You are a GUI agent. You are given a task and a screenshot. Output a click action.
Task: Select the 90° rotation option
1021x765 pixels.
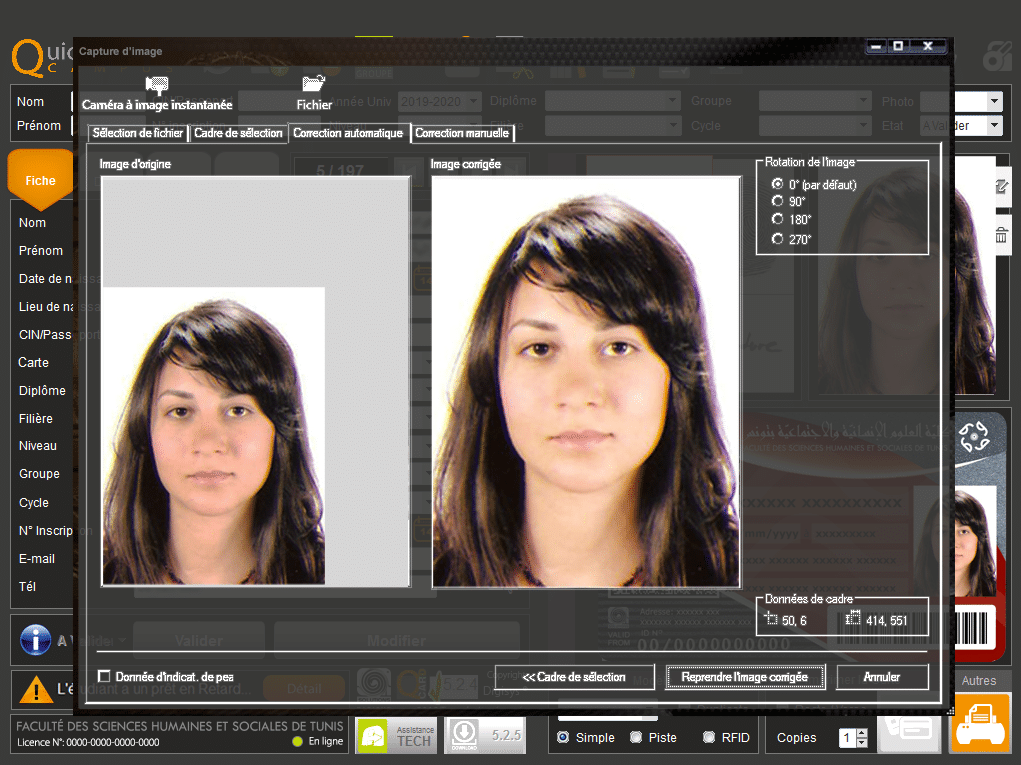click(778, 202)
